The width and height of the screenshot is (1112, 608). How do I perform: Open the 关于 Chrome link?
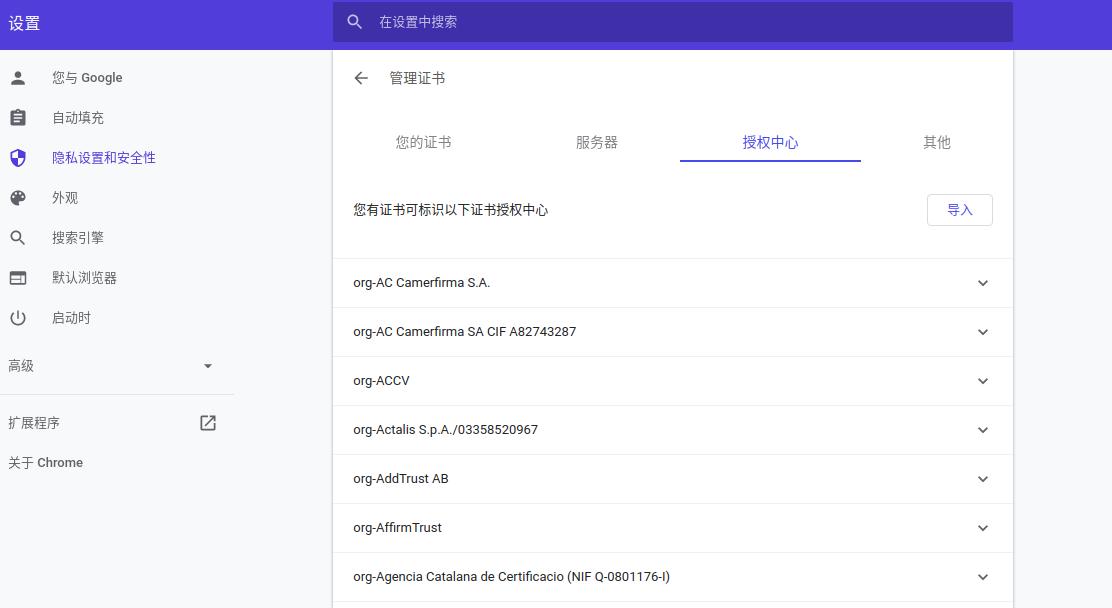[45, 463]
